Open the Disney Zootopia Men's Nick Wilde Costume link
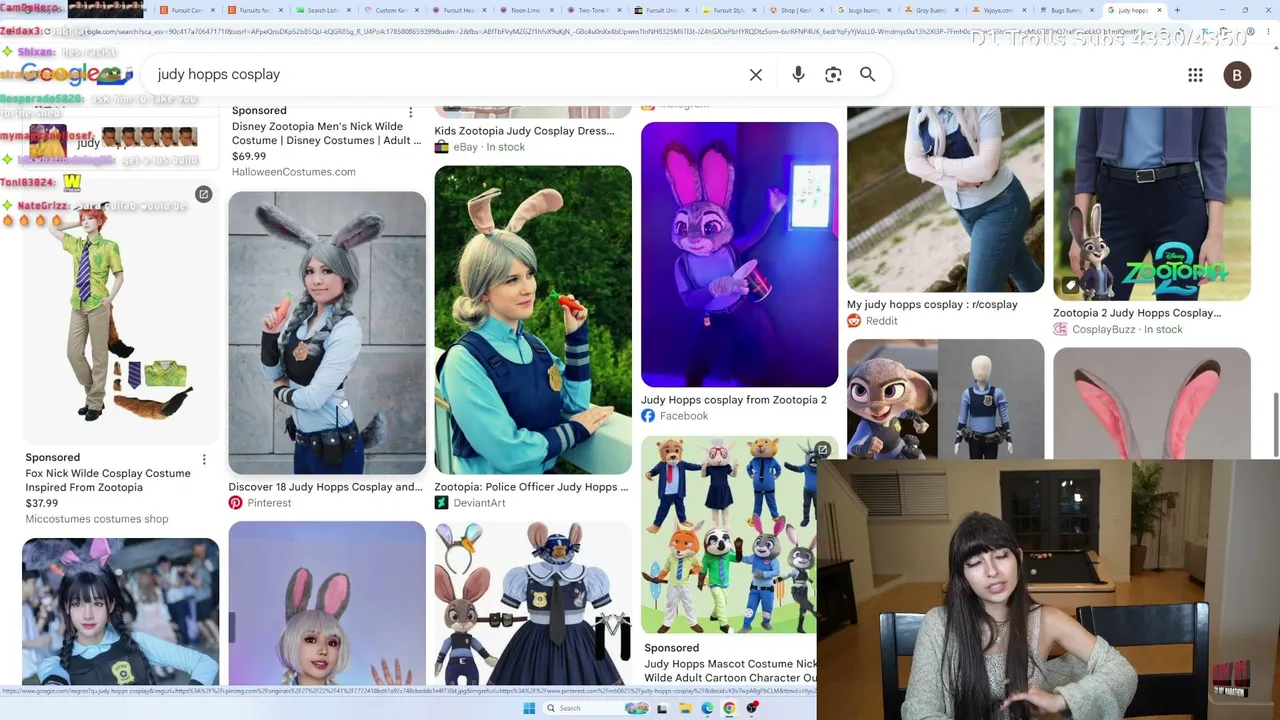This screenshot has width=1280, height=720. point(327,134)
